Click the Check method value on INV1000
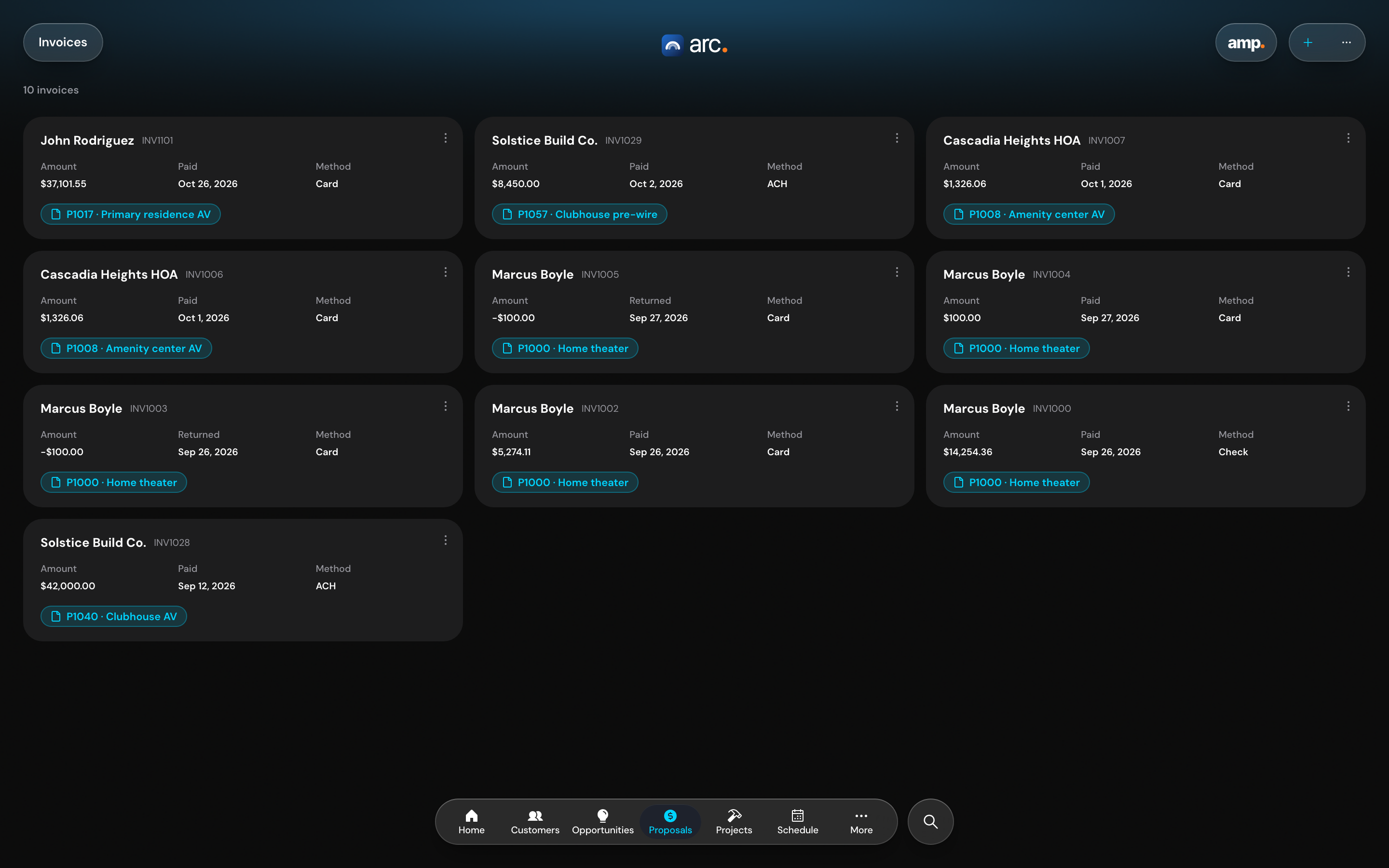The image size is (1389, 868). (1233, 452)
